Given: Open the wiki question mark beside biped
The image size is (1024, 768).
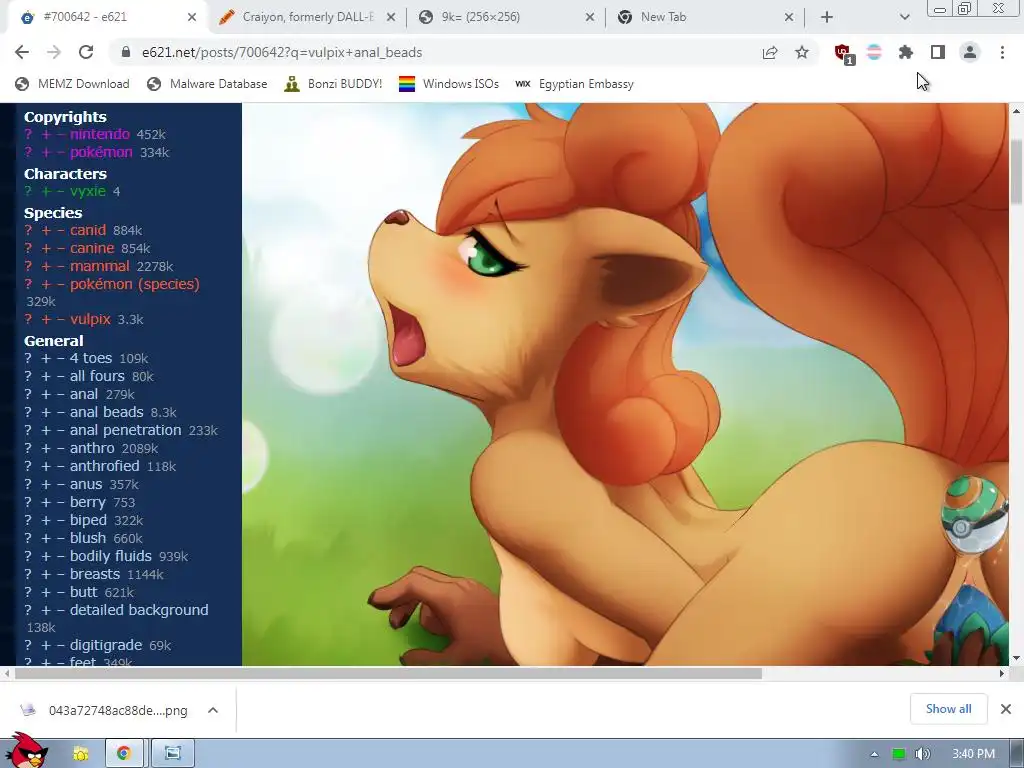Looking at the screenshot, I should pyautogui.click(x=28, y=520).
